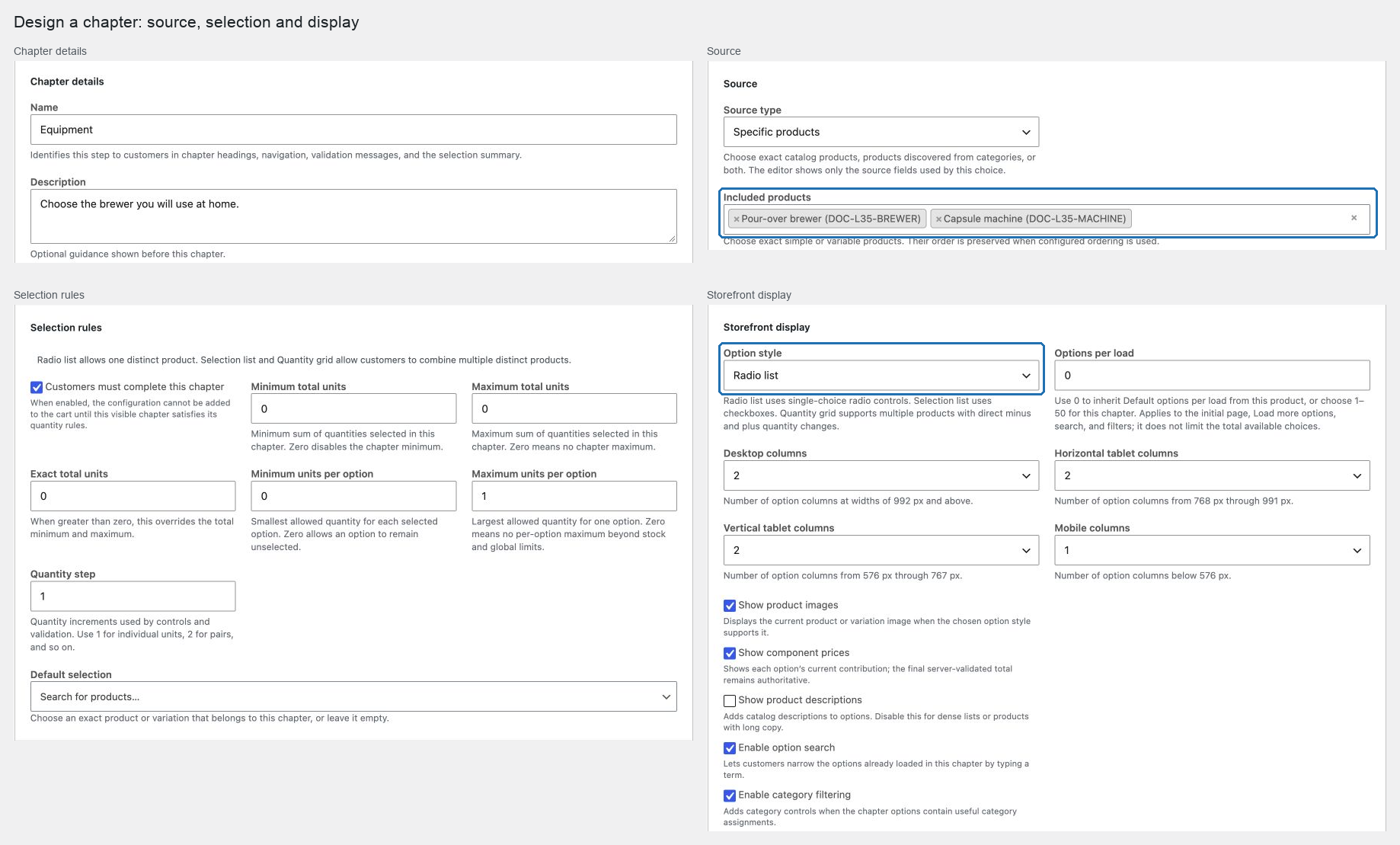The image size is (1400, 845).
Task: Click the Quantity step field
Action: tap(133, 596)
